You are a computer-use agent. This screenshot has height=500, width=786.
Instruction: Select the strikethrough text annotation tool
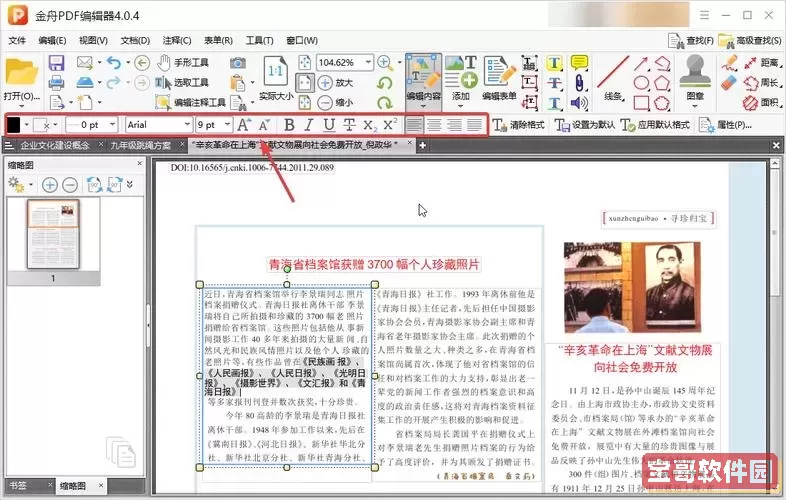tap(554, 82)
